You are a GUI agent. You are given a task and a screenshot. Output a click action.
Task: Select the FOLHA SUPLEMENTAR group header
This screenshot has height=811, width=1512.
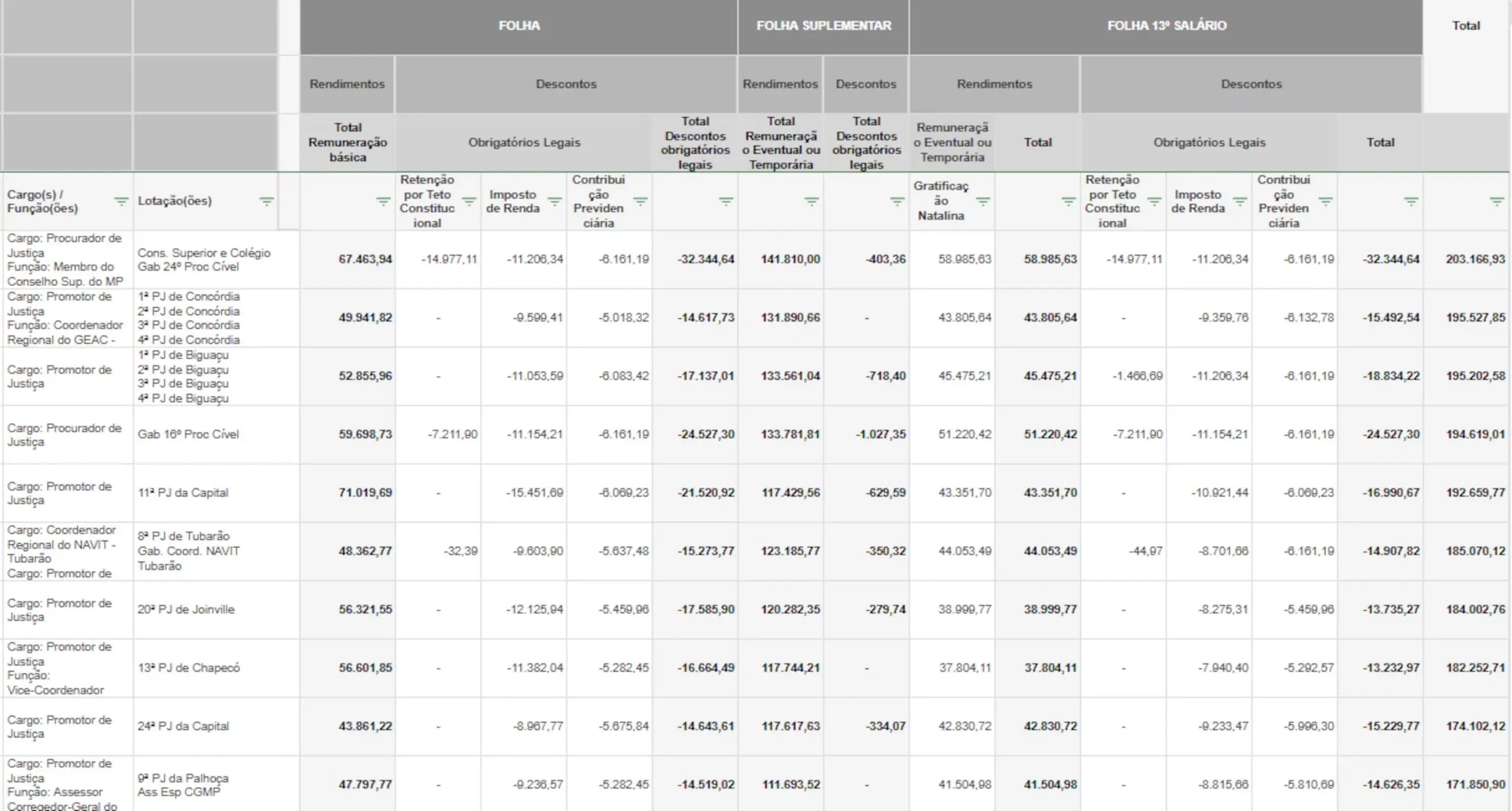[x=824, y=26]
